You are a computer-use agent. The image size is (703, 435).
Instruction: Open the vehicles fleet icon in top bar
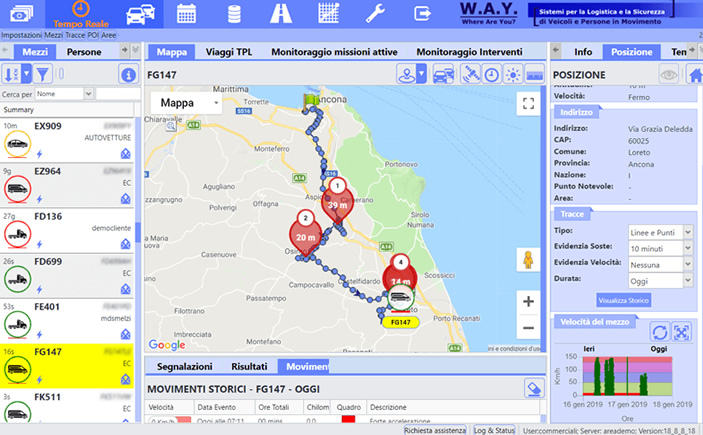[x=141, y=13]
